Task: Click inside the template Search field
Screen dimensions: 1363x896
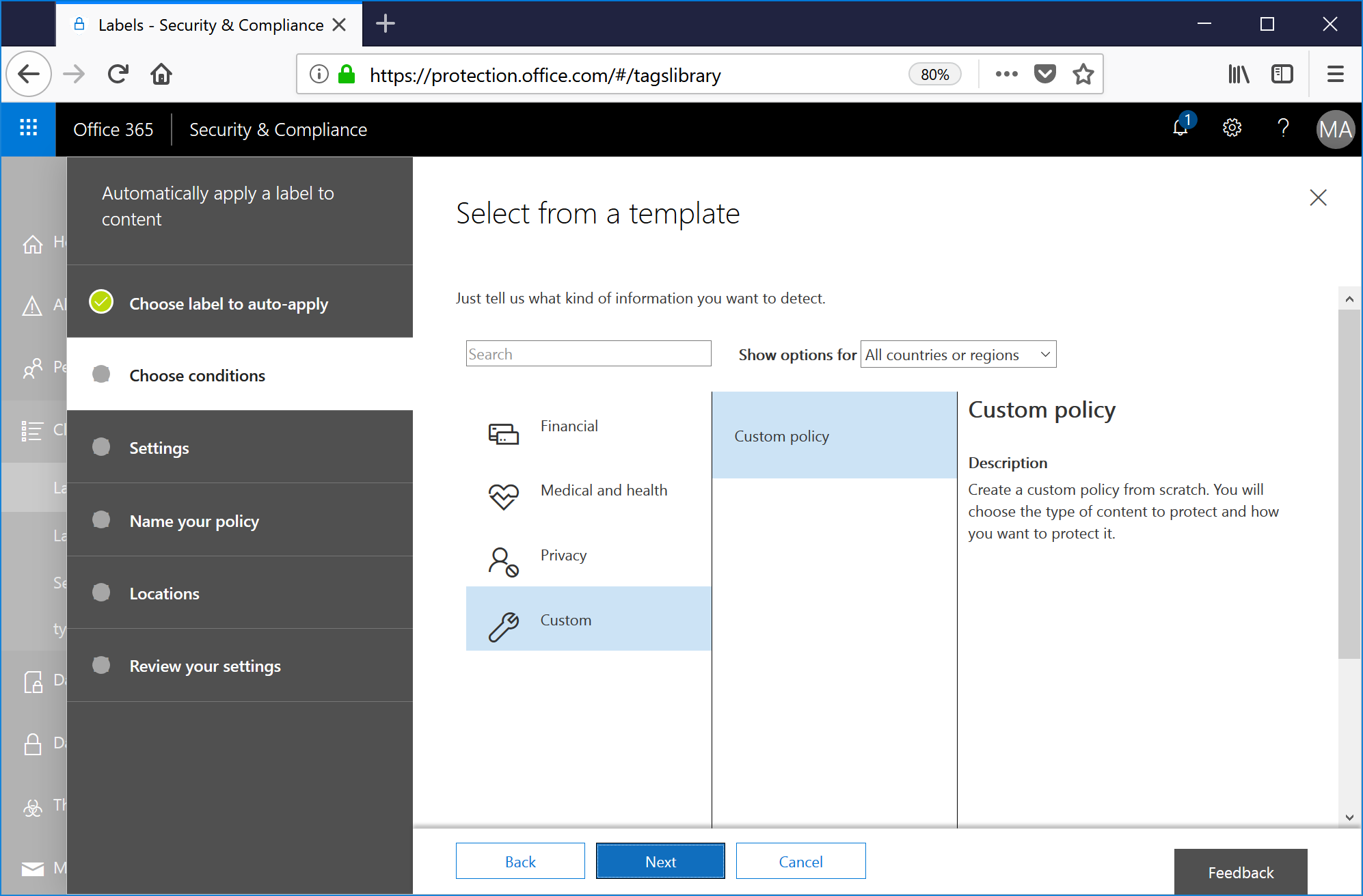Action: pyautogui.click(x=588, y=353)
